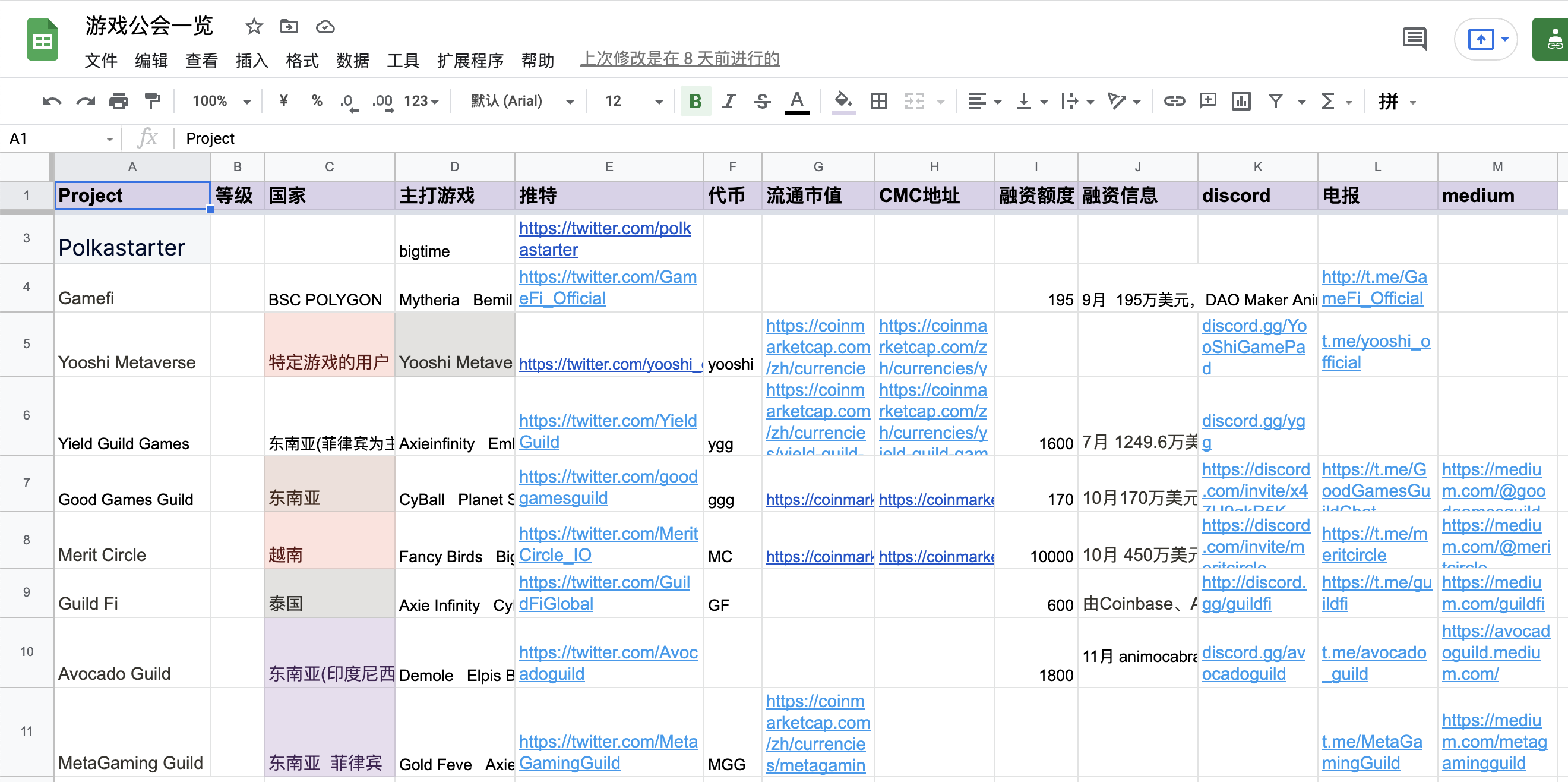
Task: Open last edit 上次修改 history link
Action: tap(680, 58)
